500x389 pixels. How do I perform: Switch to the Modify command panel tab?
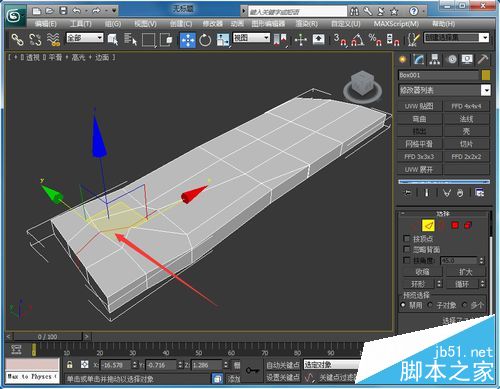click(x=418, y=59)
